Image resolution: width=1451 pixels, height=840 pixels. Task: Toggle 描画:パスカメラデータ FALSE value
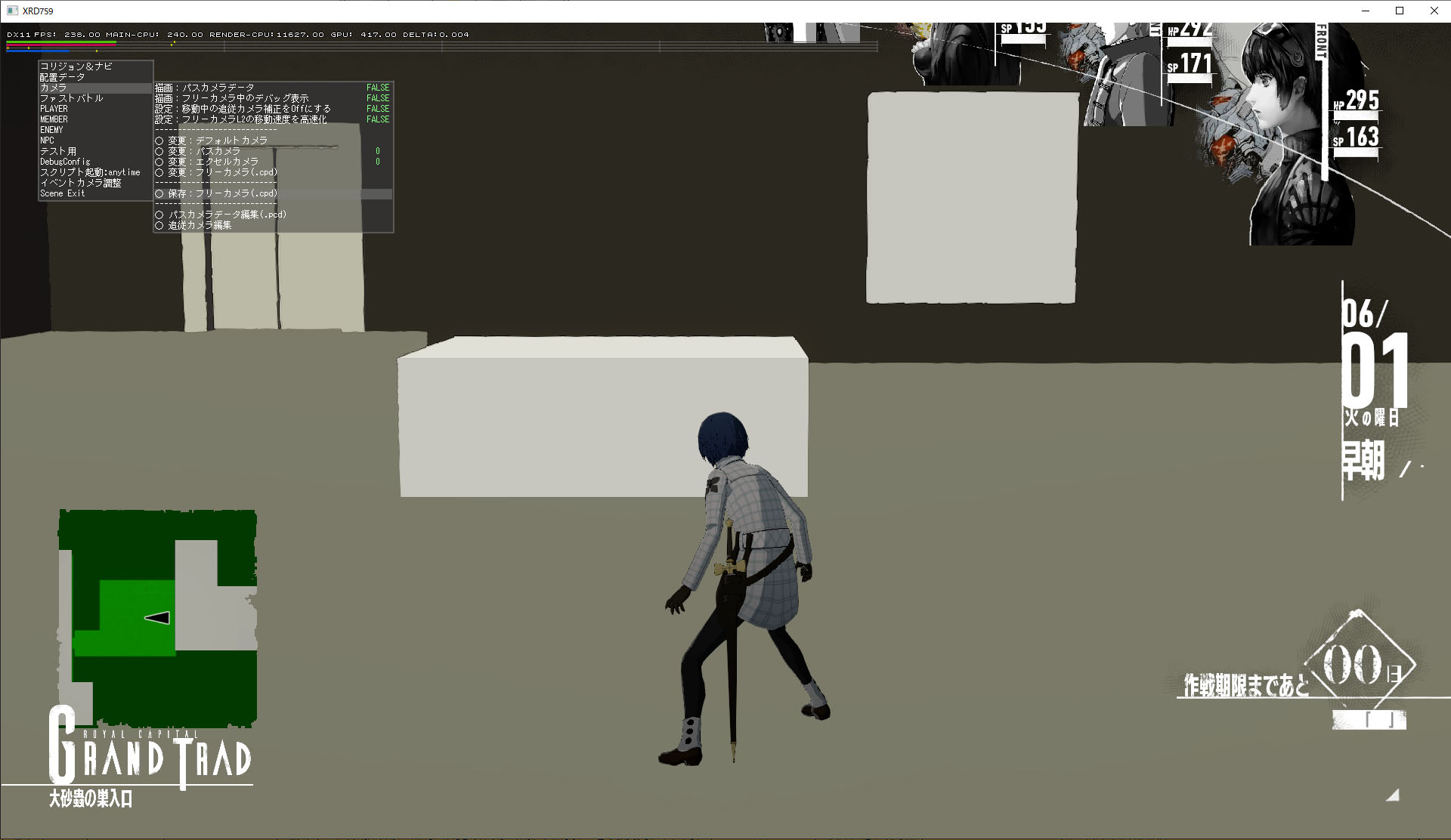coord(378,88)
